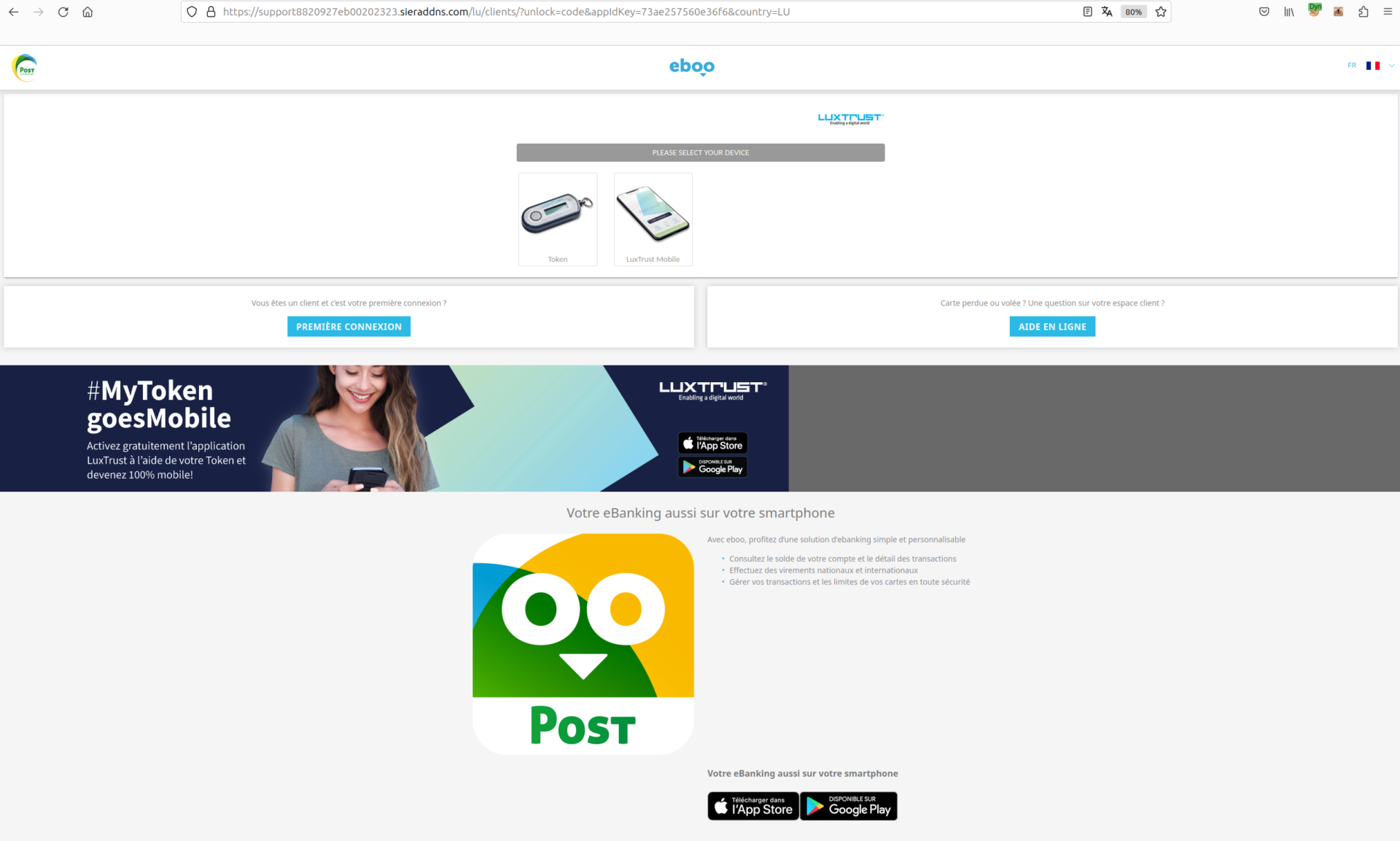Screen dimensions: 1400x841
Task: Click the Google Play icon in LuxTrust banner
Action: click(712, 467)
